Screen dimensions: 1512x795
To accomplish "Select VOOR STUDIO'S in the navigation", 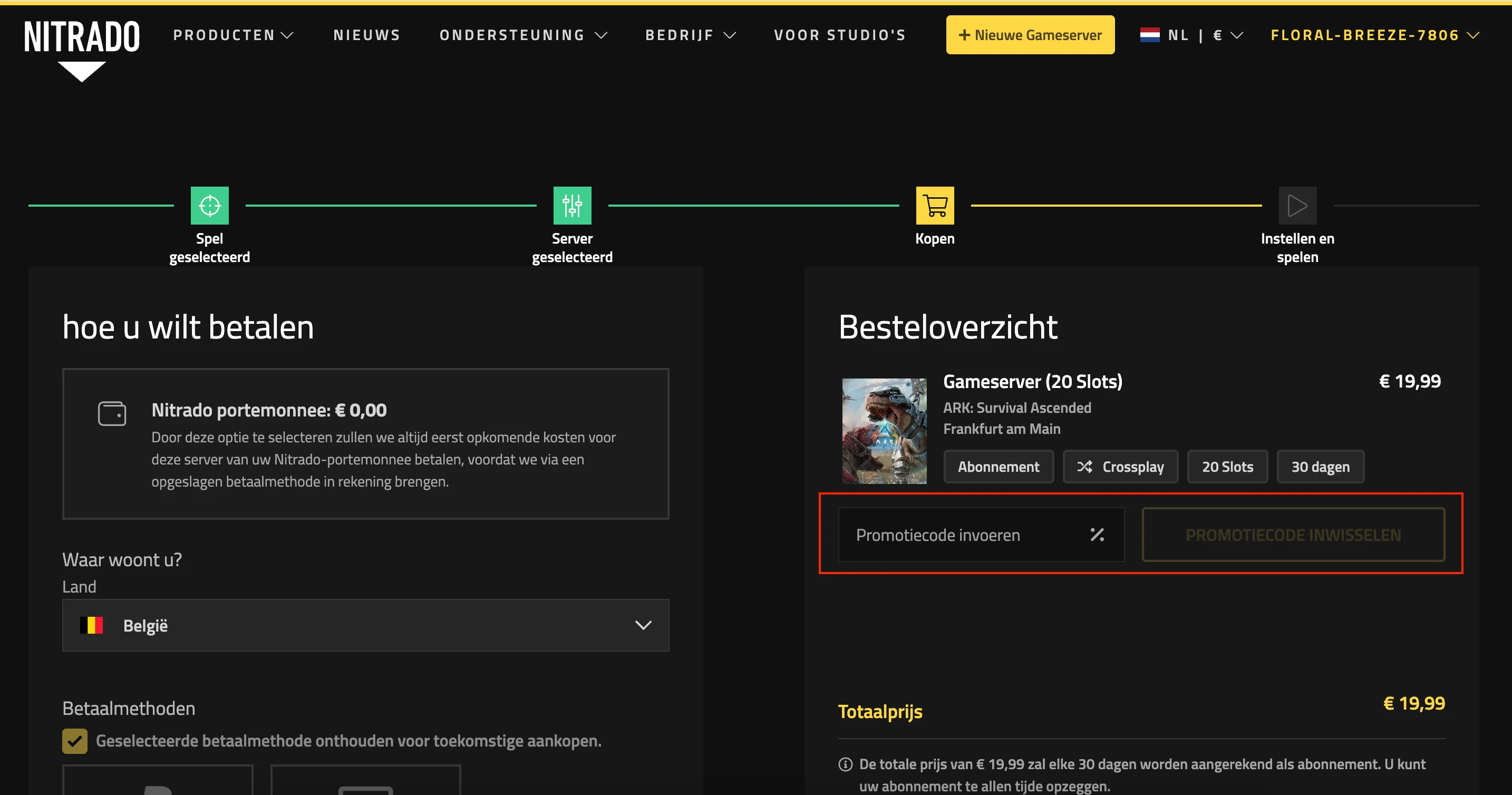I will [839, 35].
